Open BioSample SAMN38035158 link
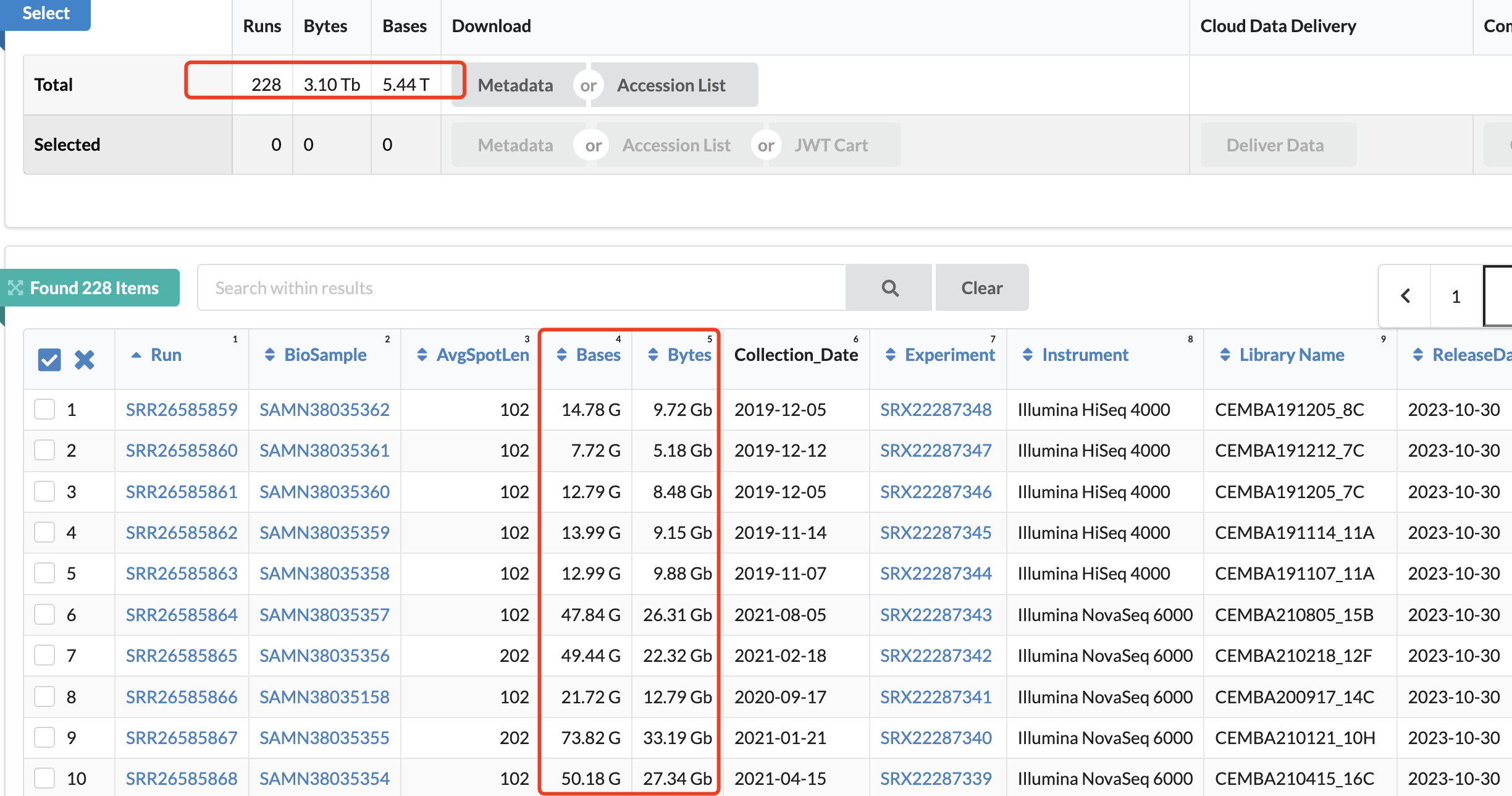 coord(324,696)
